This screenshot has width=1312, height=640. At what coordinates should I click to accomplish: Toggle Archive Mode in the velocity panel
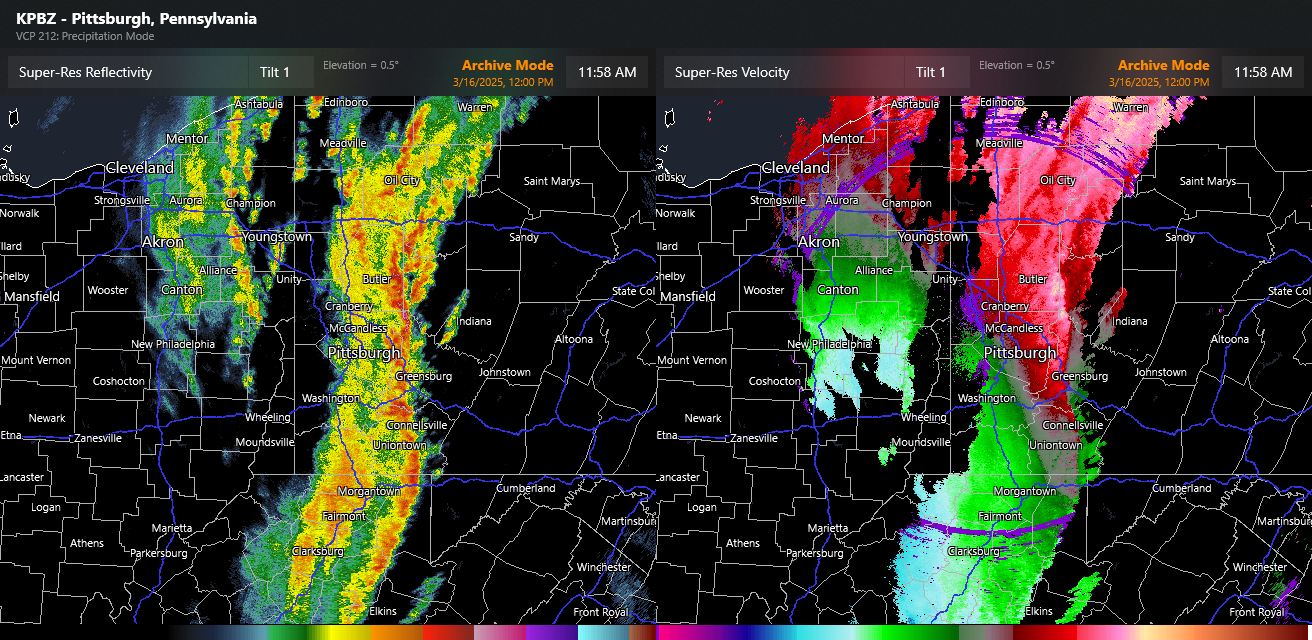(x=1163, y=66)
